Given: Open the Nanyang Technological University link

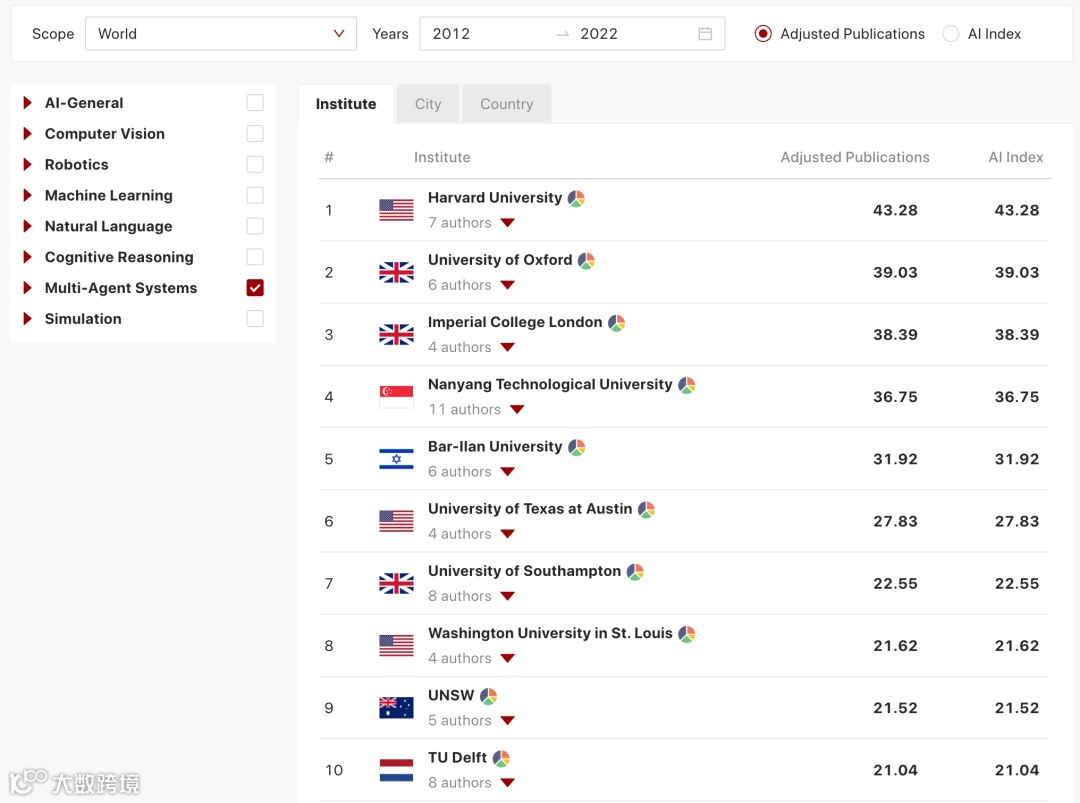Looking at the screenshot, I should point(550,384).
